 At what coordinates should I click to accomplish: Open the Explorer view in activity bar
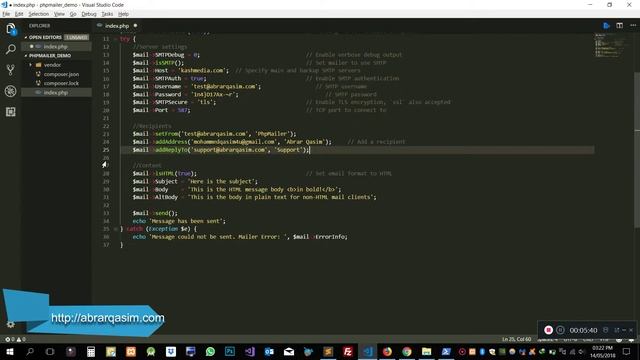click(11, 29)
